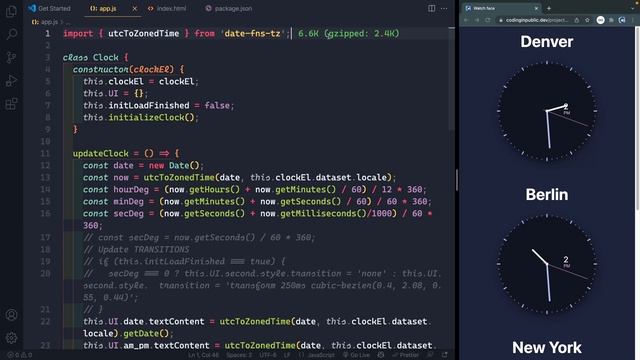Click the Berlin heading on the page
This screenshot has width=640, height=360.
(x=547, y=195)
